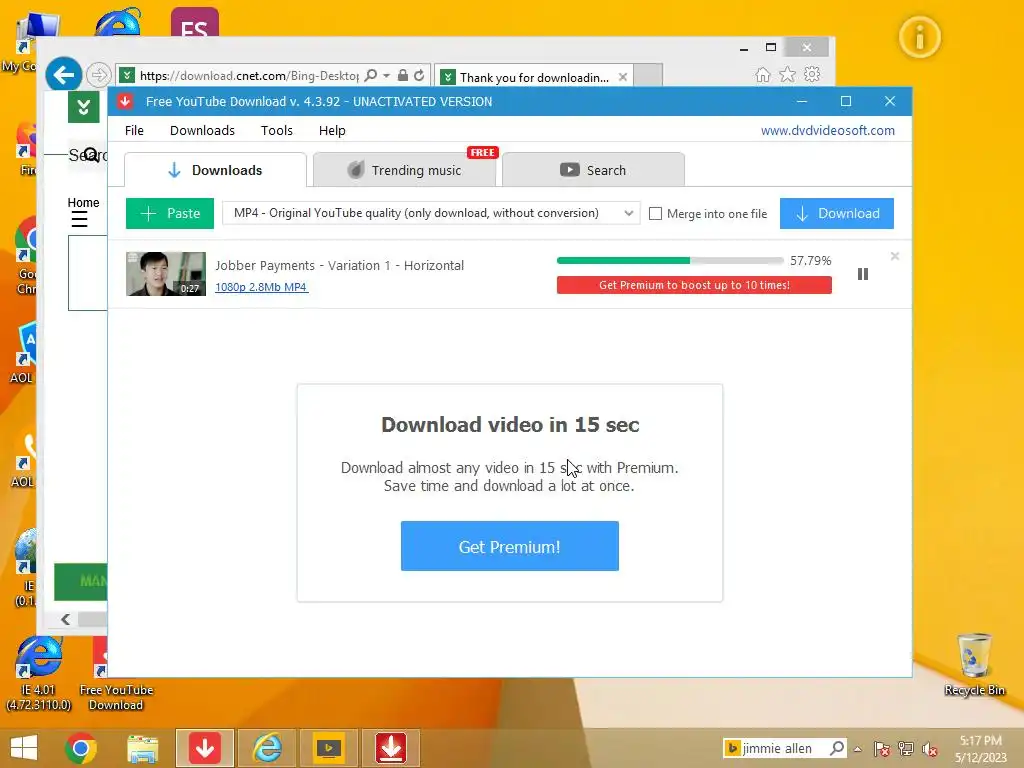Visit the www.dvdvideosoft.com link

tap(827, 131)
